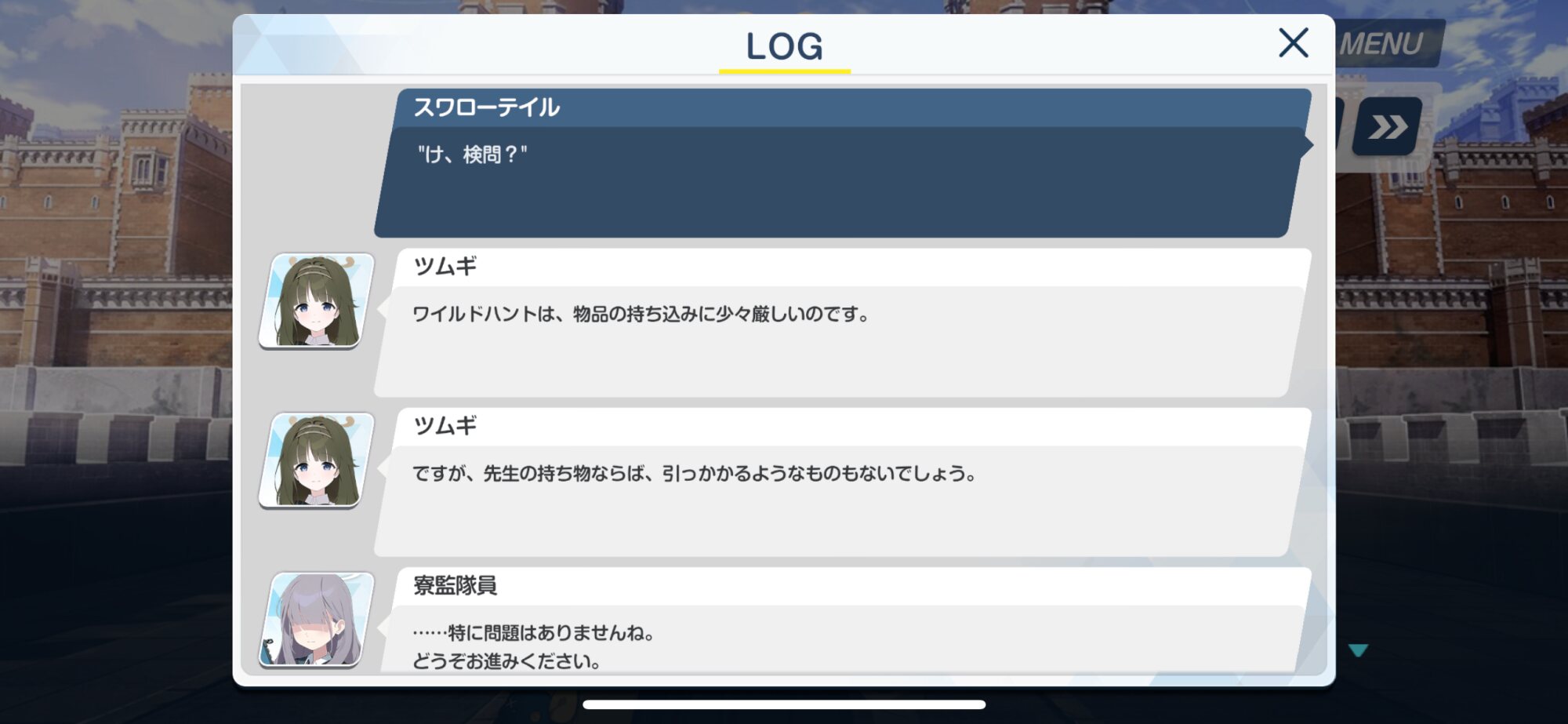This screenshot has height=724, width=1568.
Task: Click the 寮監隊員 name label
Action: (456, 585)
